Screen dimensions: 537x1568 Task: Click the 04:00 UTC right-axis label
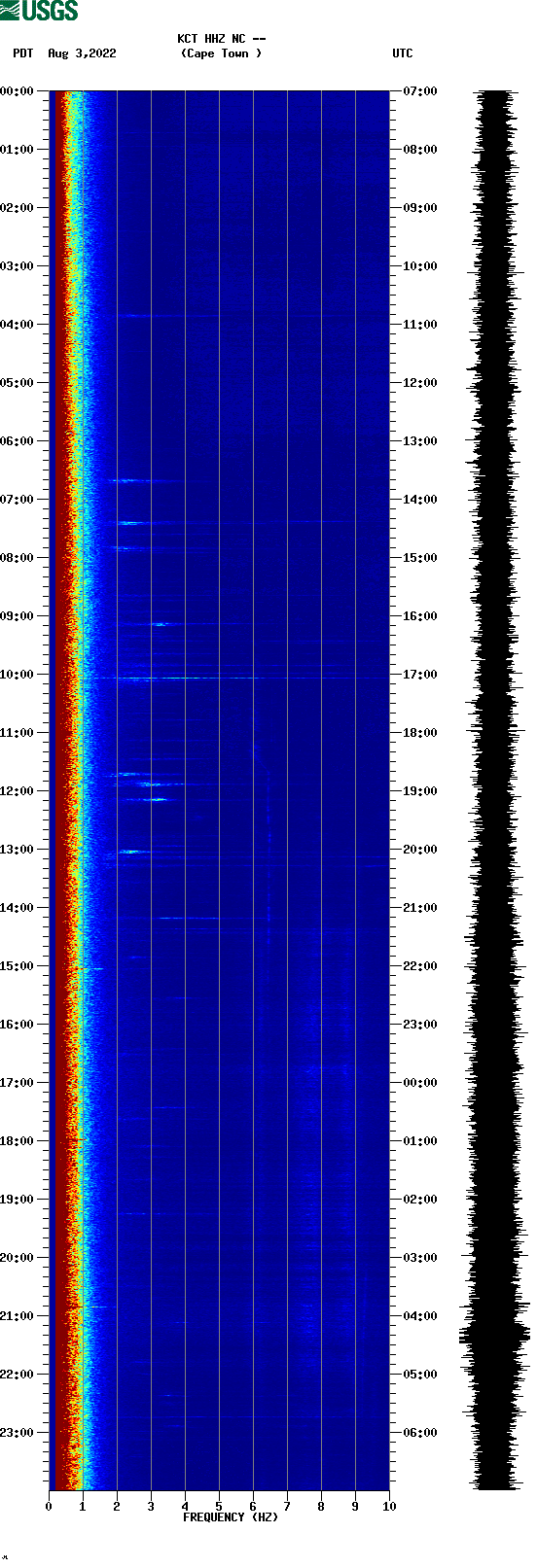tap(420, 1316)
